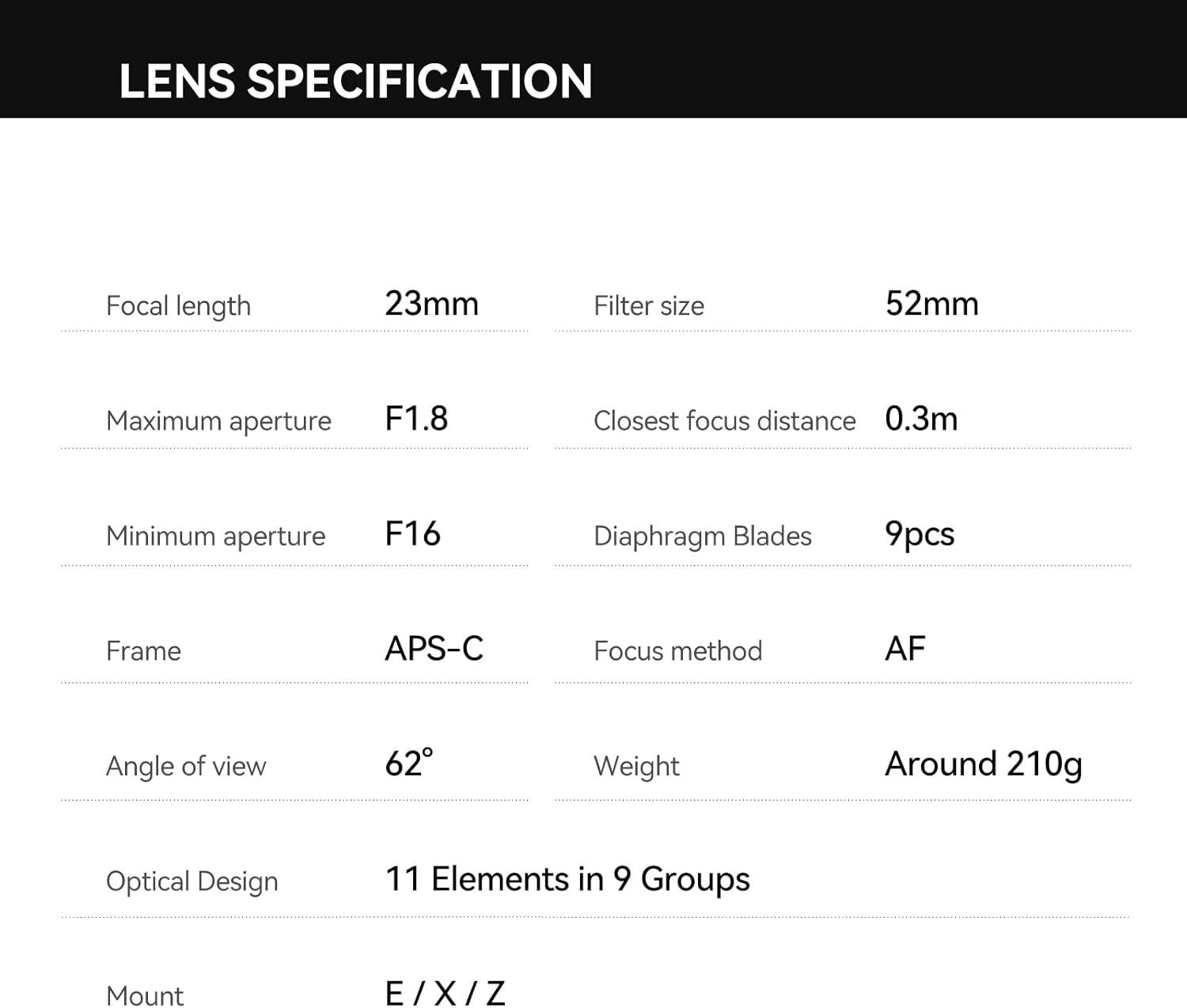Click the Closest focus distance label
The image size is (1187, 1008).
pos(724,421)
